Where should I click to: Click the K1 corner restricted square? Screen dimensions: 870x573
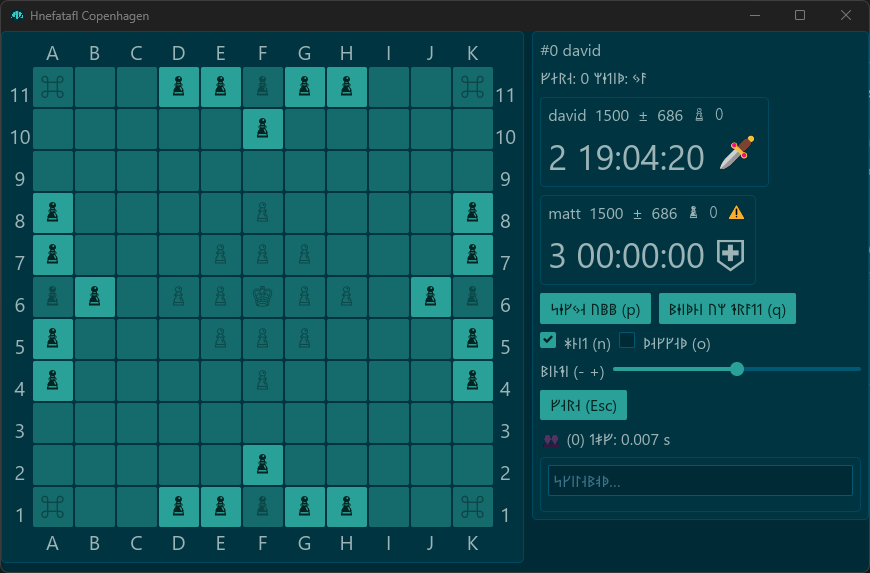[473, 507]
